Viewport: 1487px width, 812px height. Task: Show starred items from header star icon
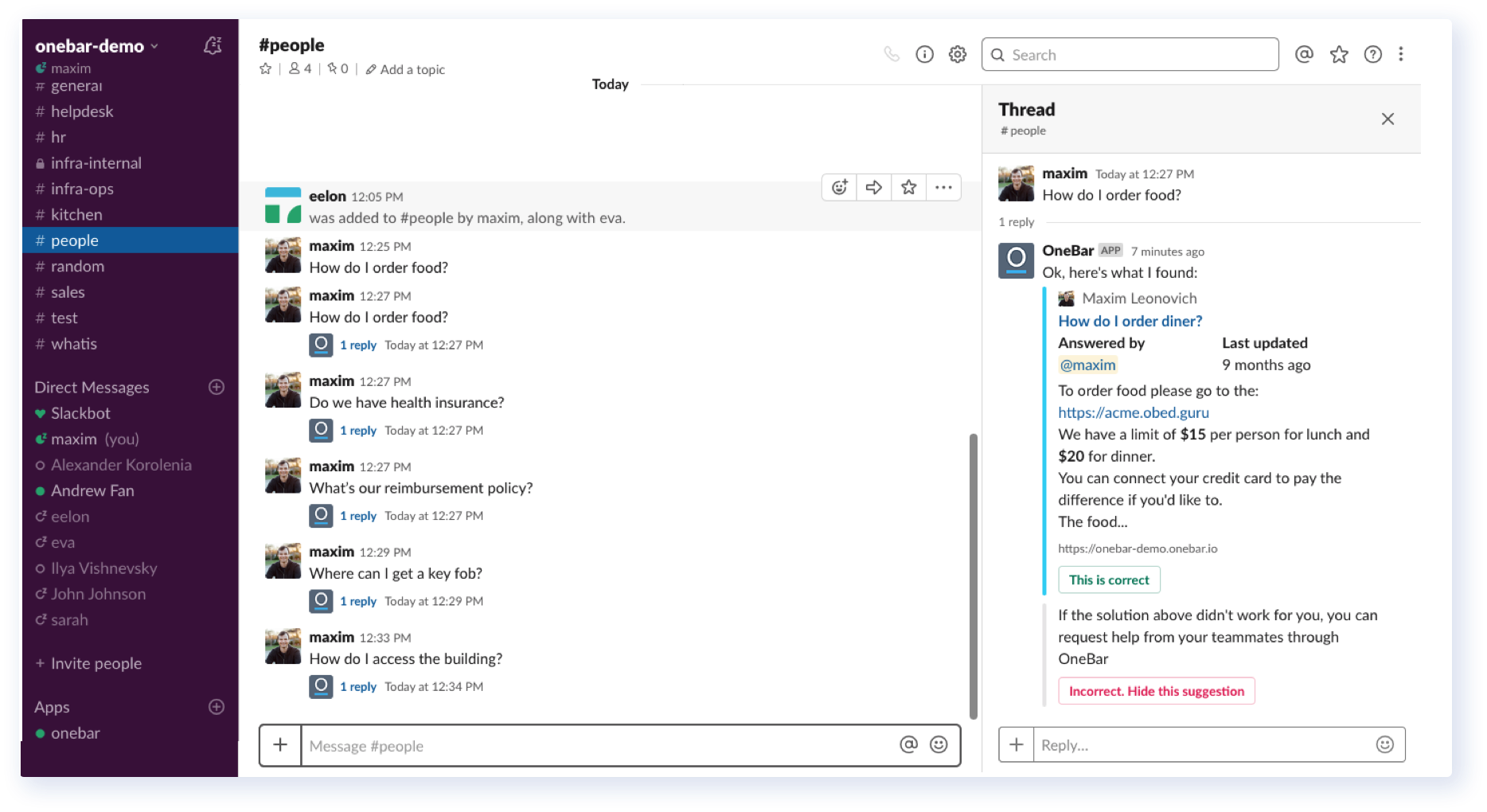pyautogui.click(x=1339, y=54)
